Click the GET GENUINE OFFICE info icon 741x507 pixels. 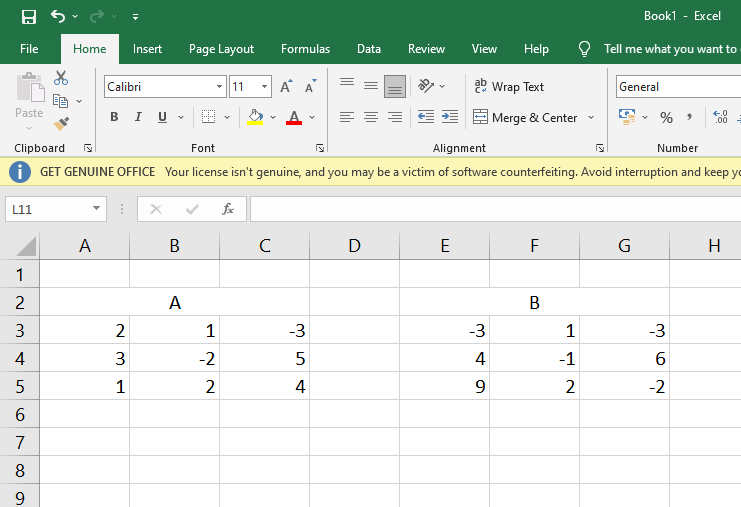[19, 172]
